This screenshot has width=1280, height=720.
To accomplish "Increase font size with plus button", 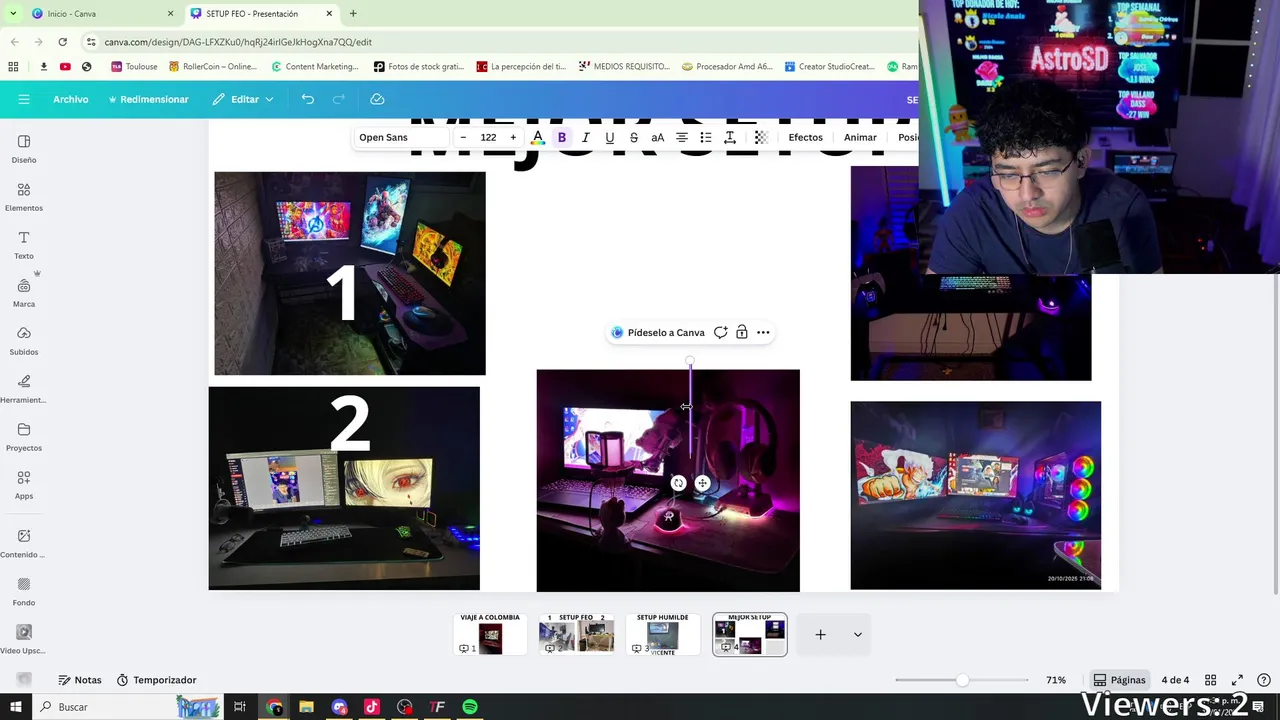I will (x=513, y=137).
